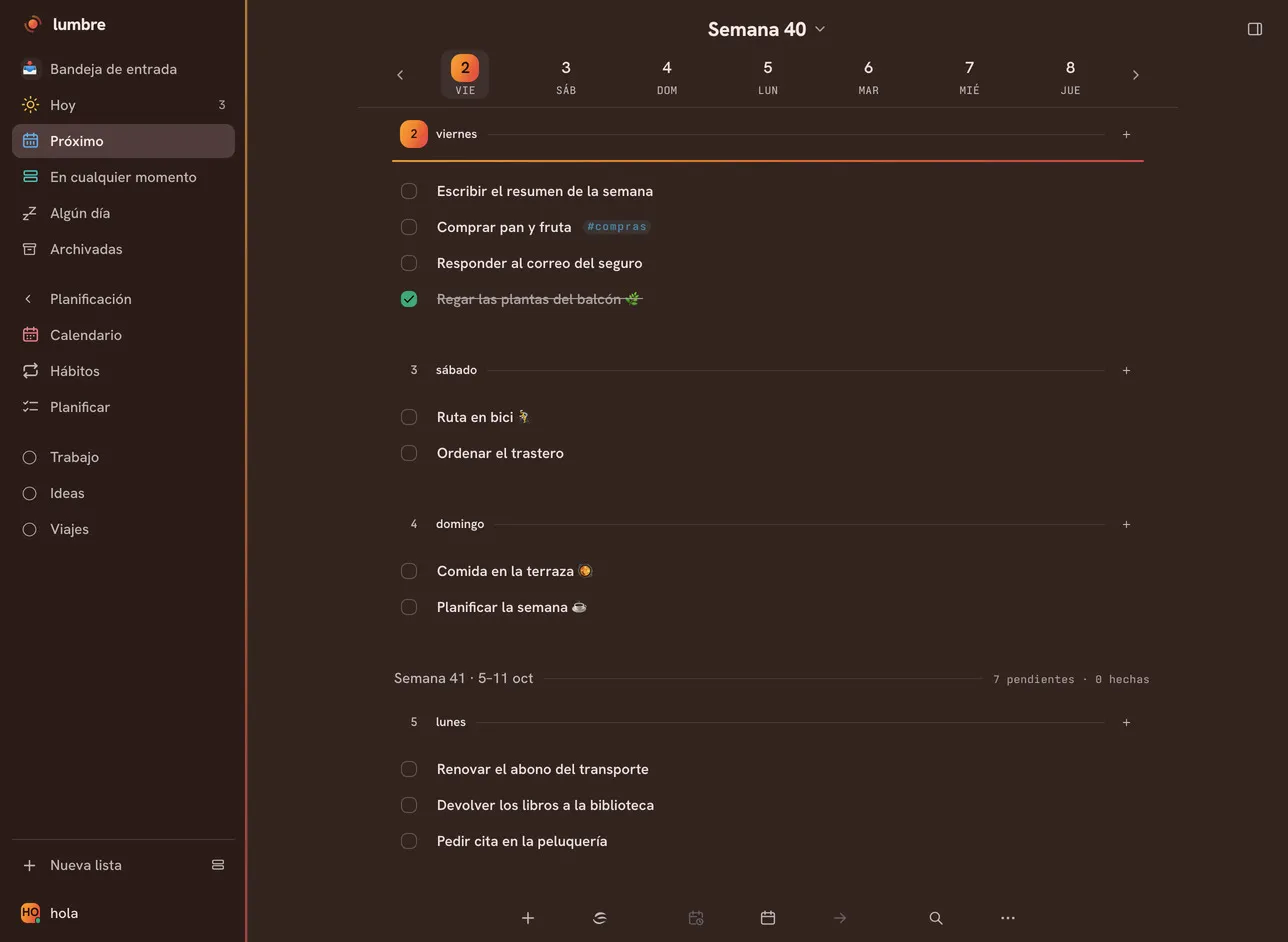
Task: Open task 'Devolver los libros a la biblioteca'
Action: [x=545, y=805]
